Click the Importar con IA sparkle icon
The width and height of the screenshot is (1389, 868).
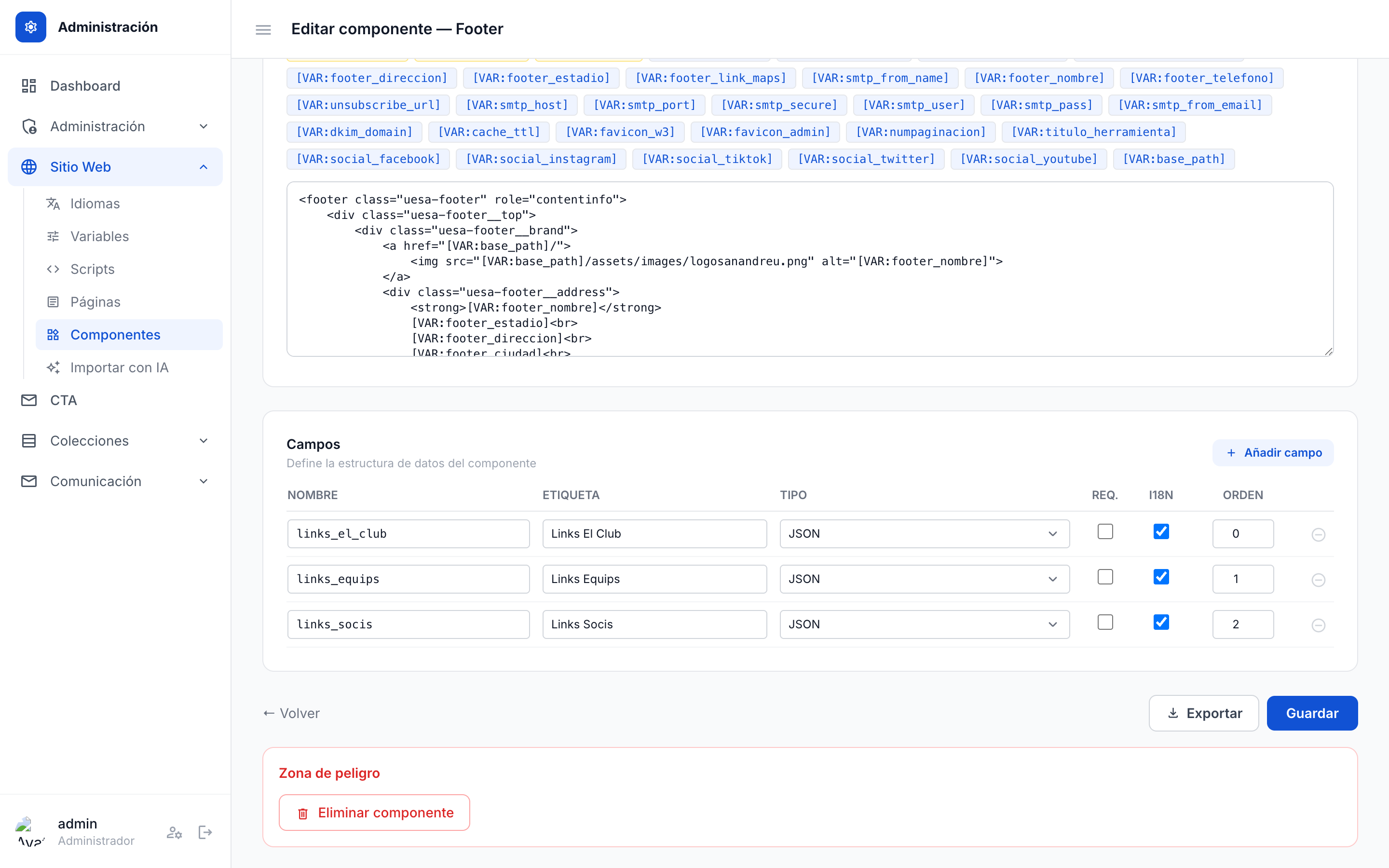(54, 367)
